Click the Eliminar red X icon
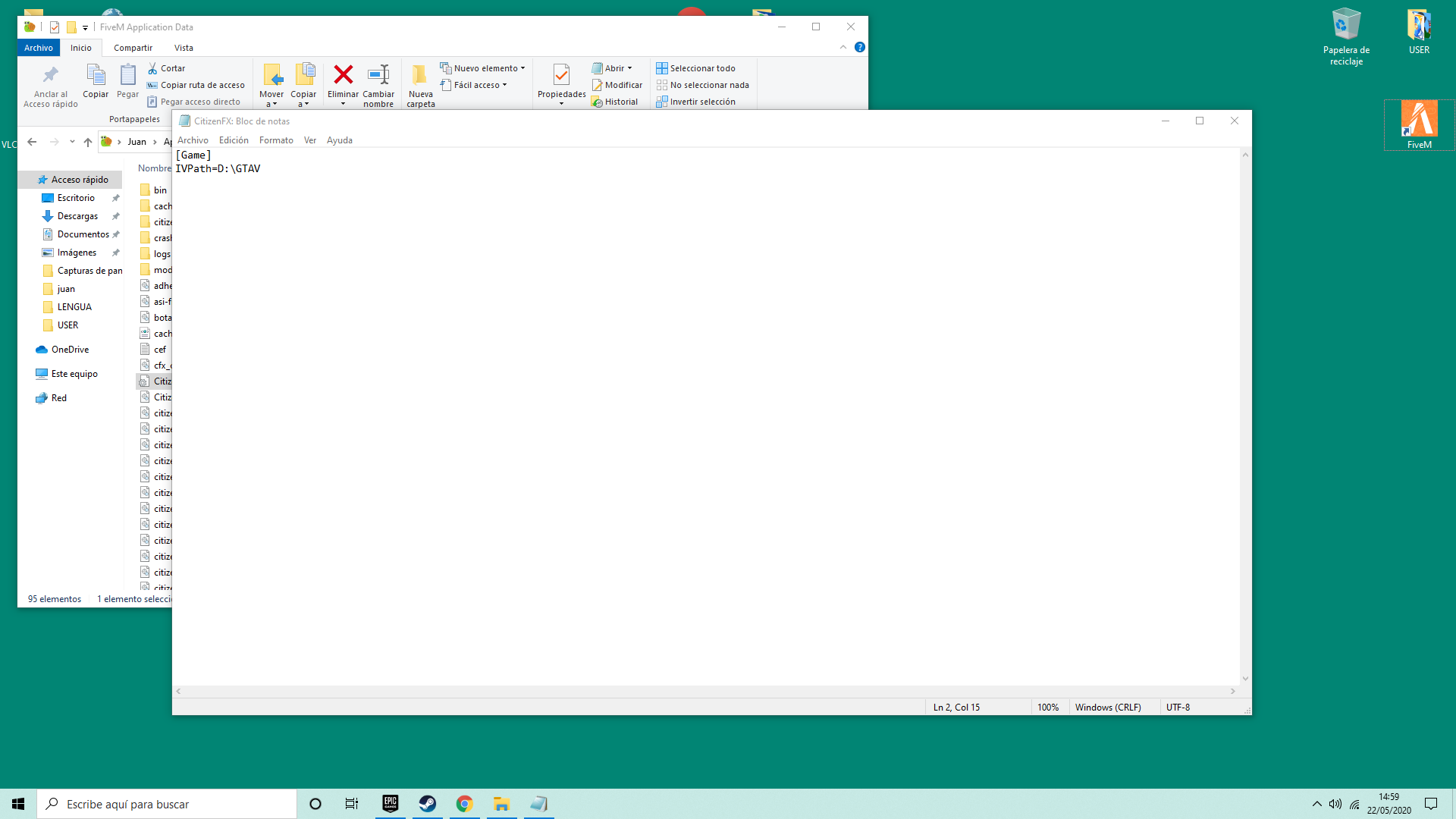This screenshot has height=819, width=1456. pos(343,74)
